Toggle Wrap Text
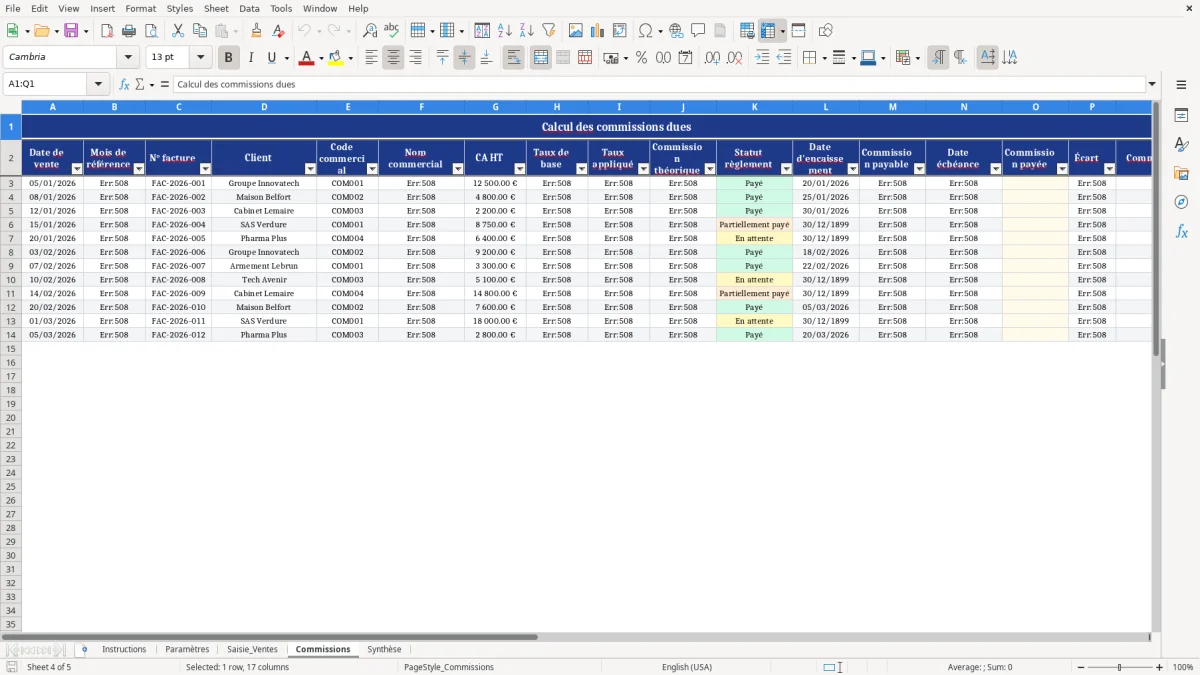Image resolution: width=1200 pixels, height=675 pixels. click(513, 58)
